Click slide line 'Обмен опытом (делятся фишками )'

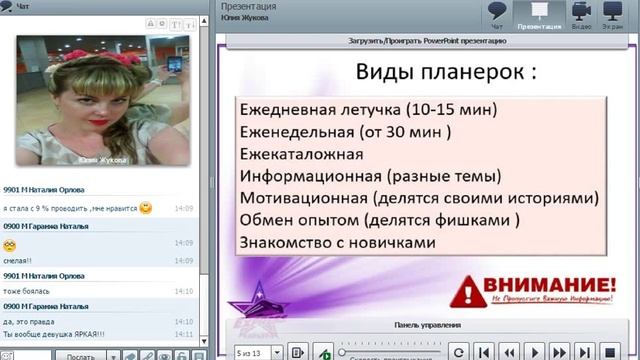coord(380,220)
